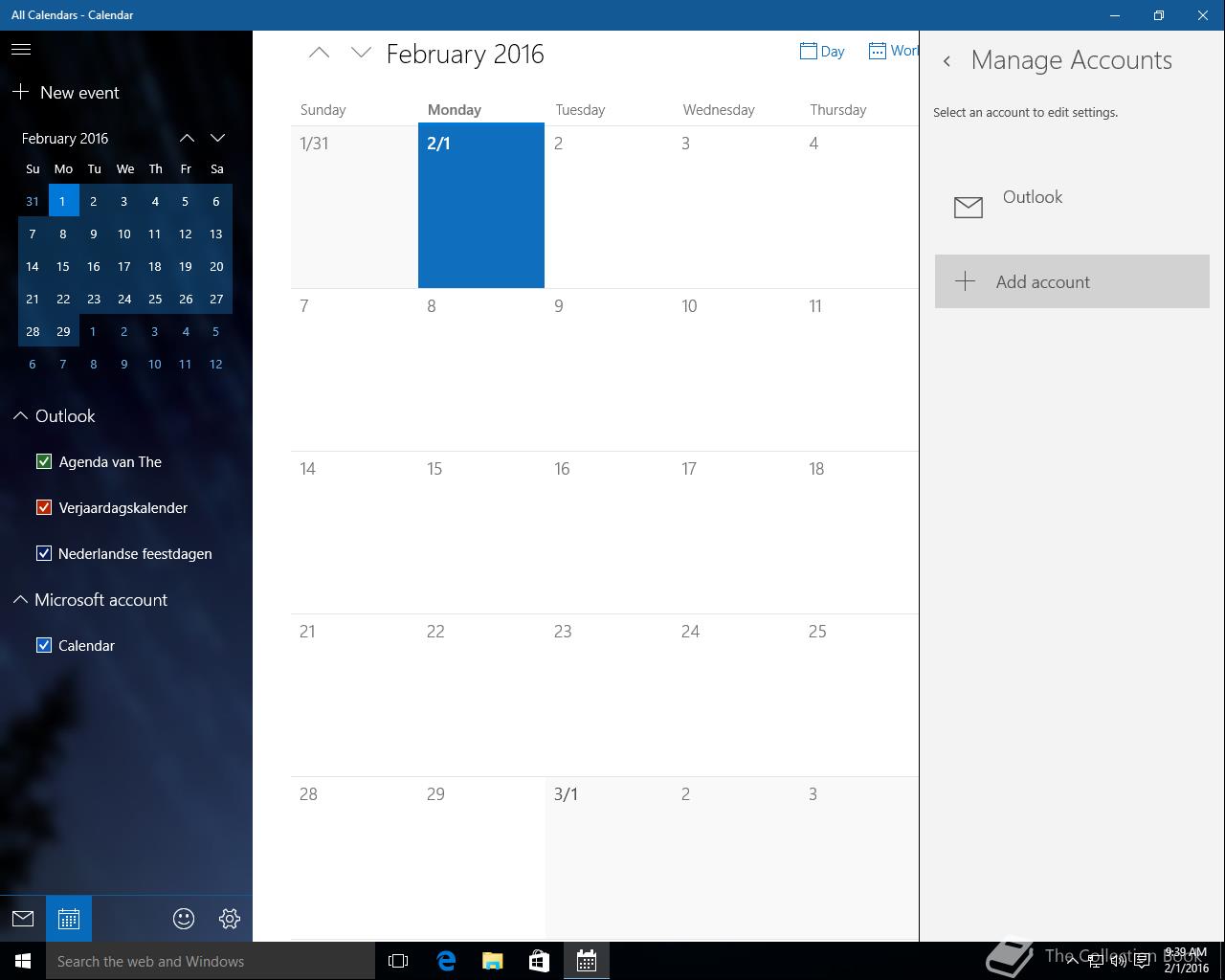Viewport: 1225px width, 980px height.
Task: Collapse the Outlook calendar group
Action: [20, 416]
